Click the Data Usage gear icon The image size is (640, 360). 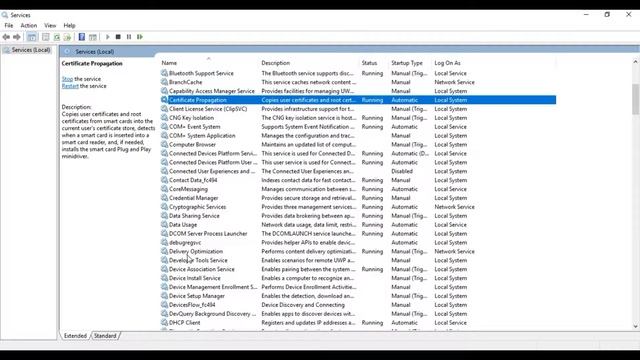[x=164, y=224]
